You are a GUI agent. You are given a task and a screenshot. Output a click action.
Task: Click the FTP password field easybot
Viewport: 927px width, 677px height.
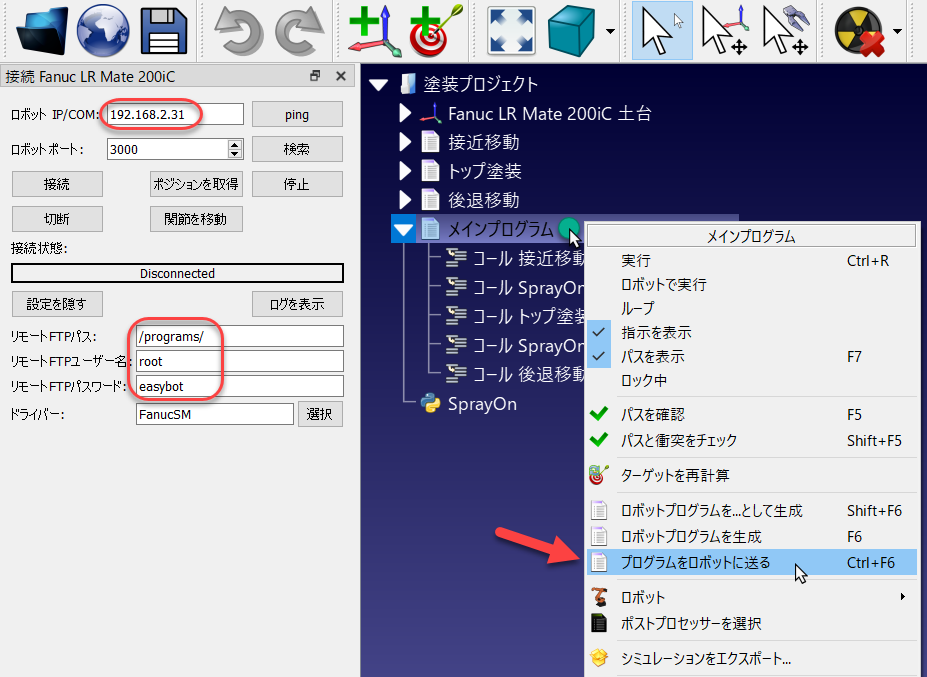239,386
